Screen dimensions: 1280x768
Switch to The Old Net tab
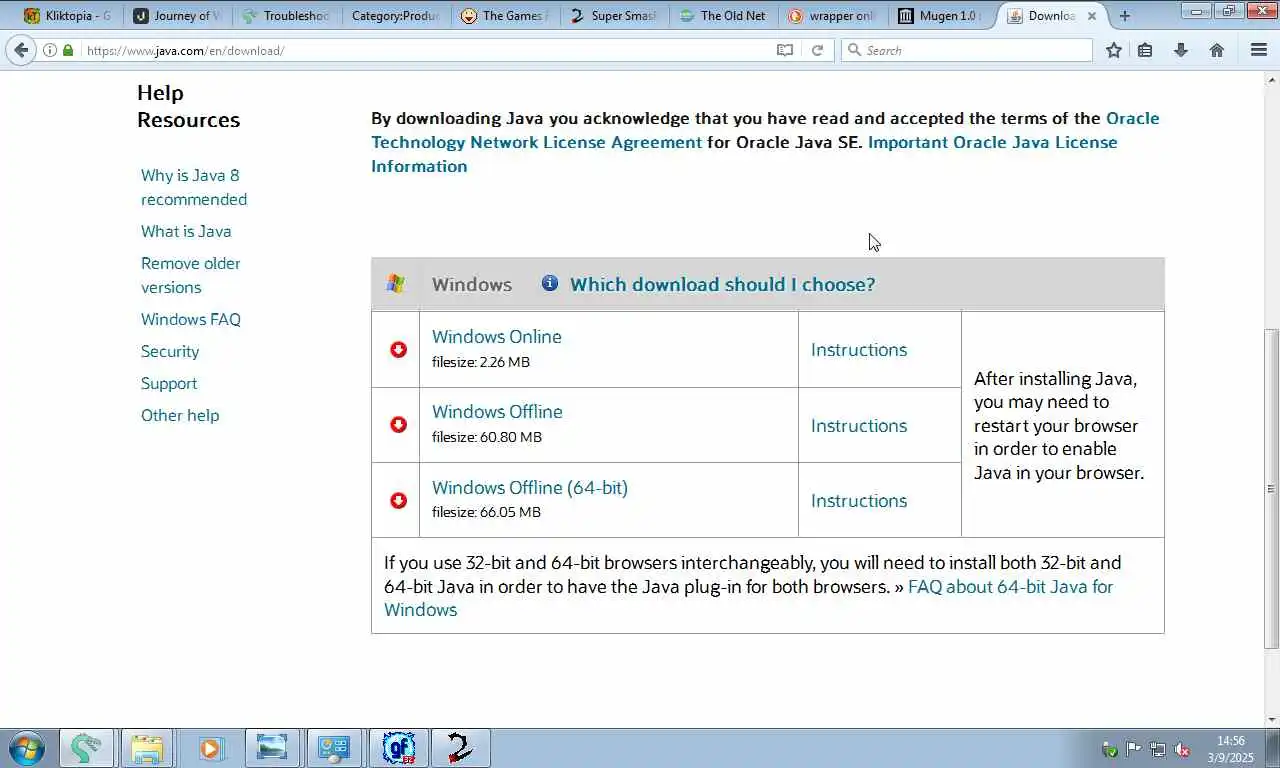(723, 16)
